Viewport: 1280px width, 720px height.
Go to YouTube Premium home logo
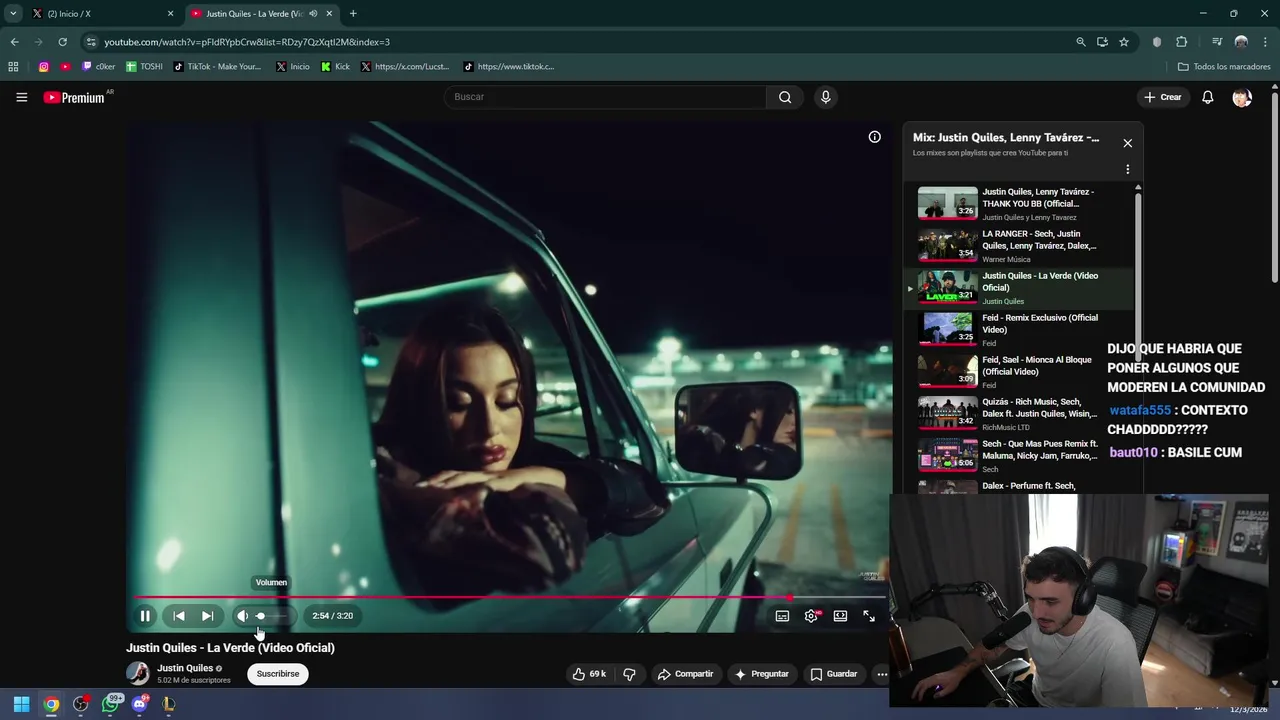pyautogui.click(x=74, y=97)
